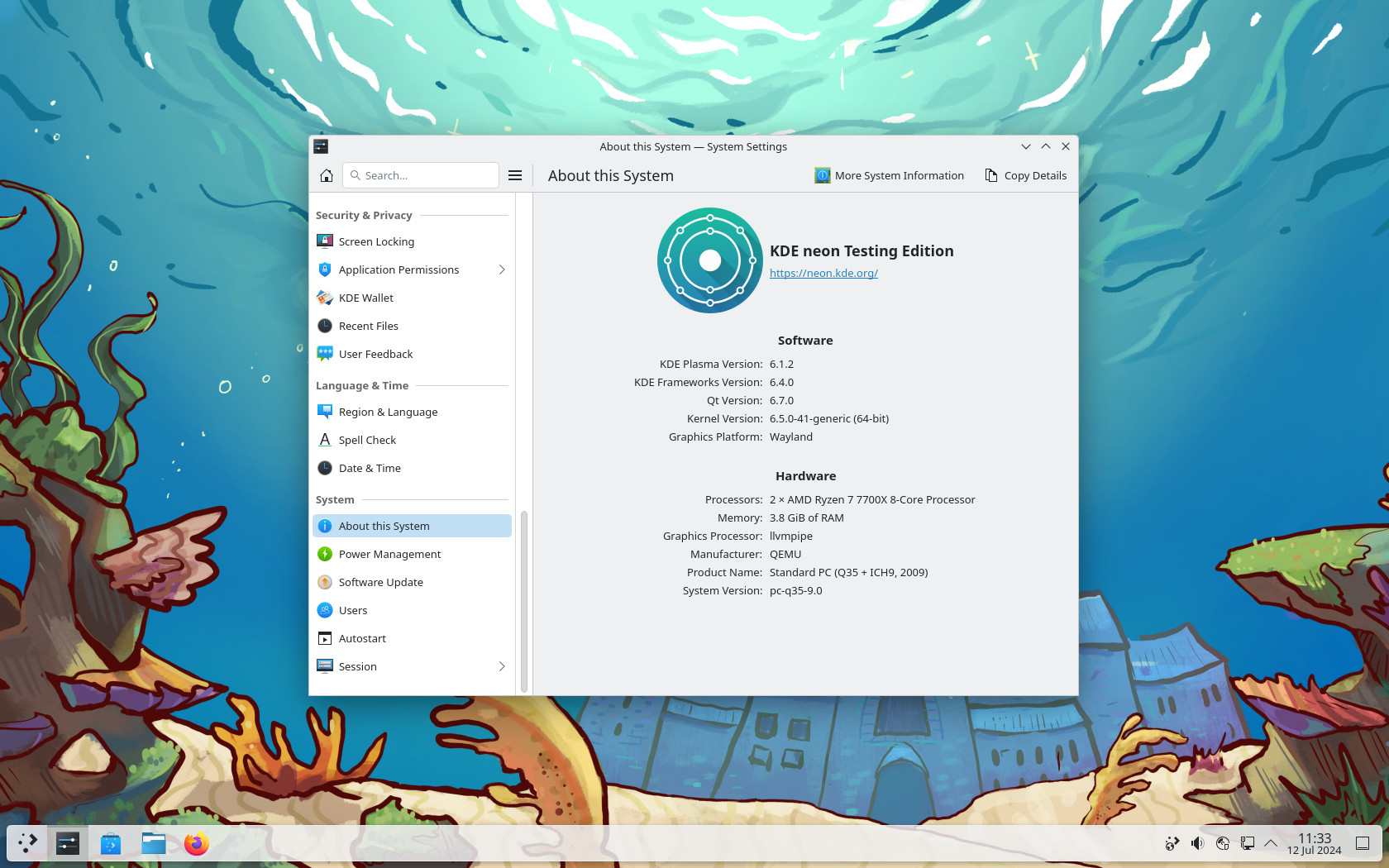The image size is (1389, 868).
Task: Expand the Session chevron arrow
Action: click(x=502, y=666)
